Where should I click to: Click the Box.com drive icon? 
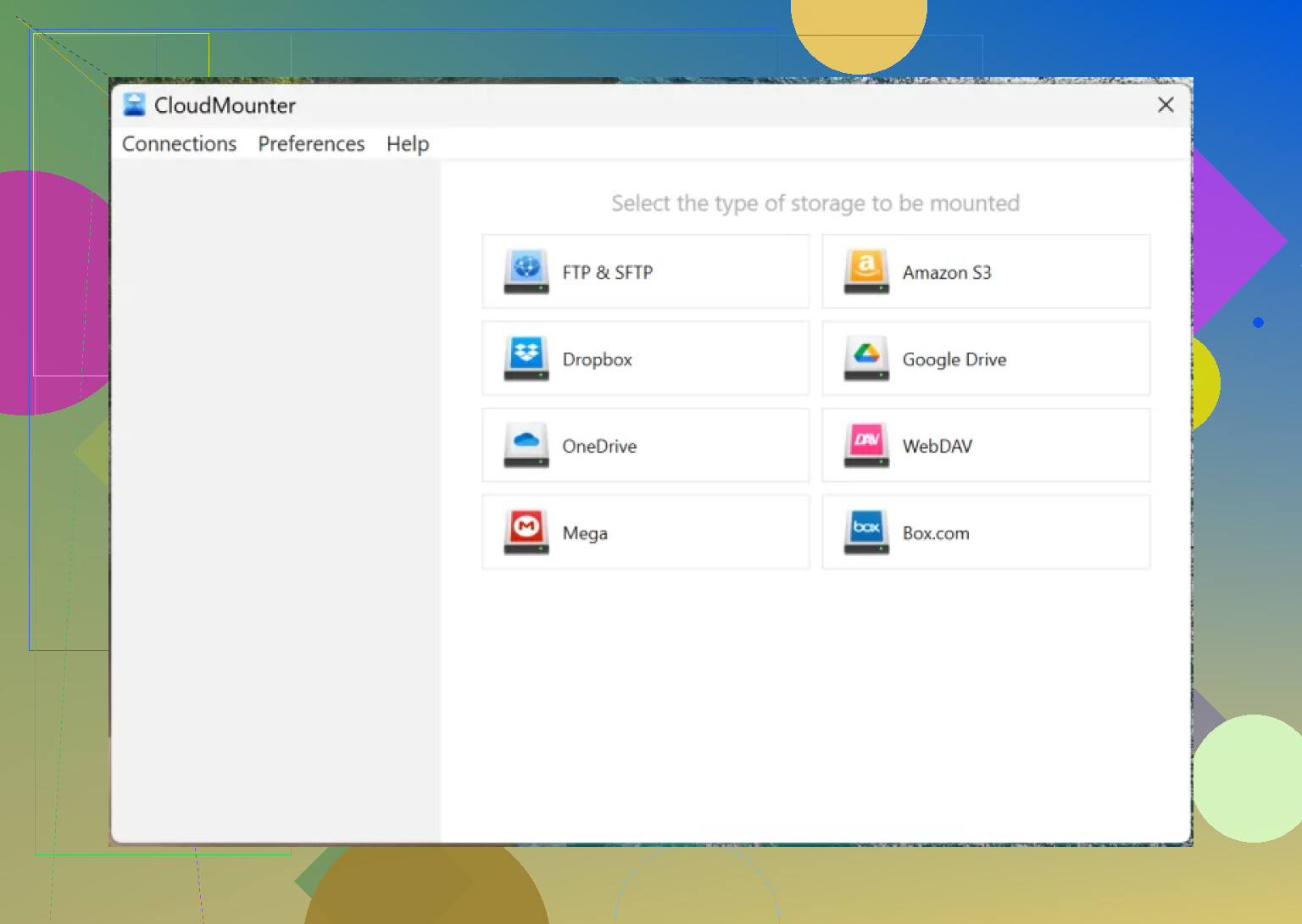[866, 532]
